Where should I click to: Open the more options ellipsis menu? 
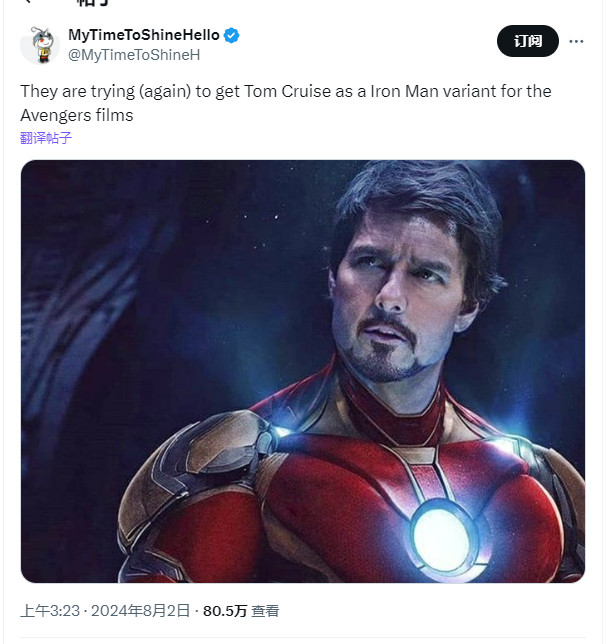pyautogui.click(x=576, y=41)
